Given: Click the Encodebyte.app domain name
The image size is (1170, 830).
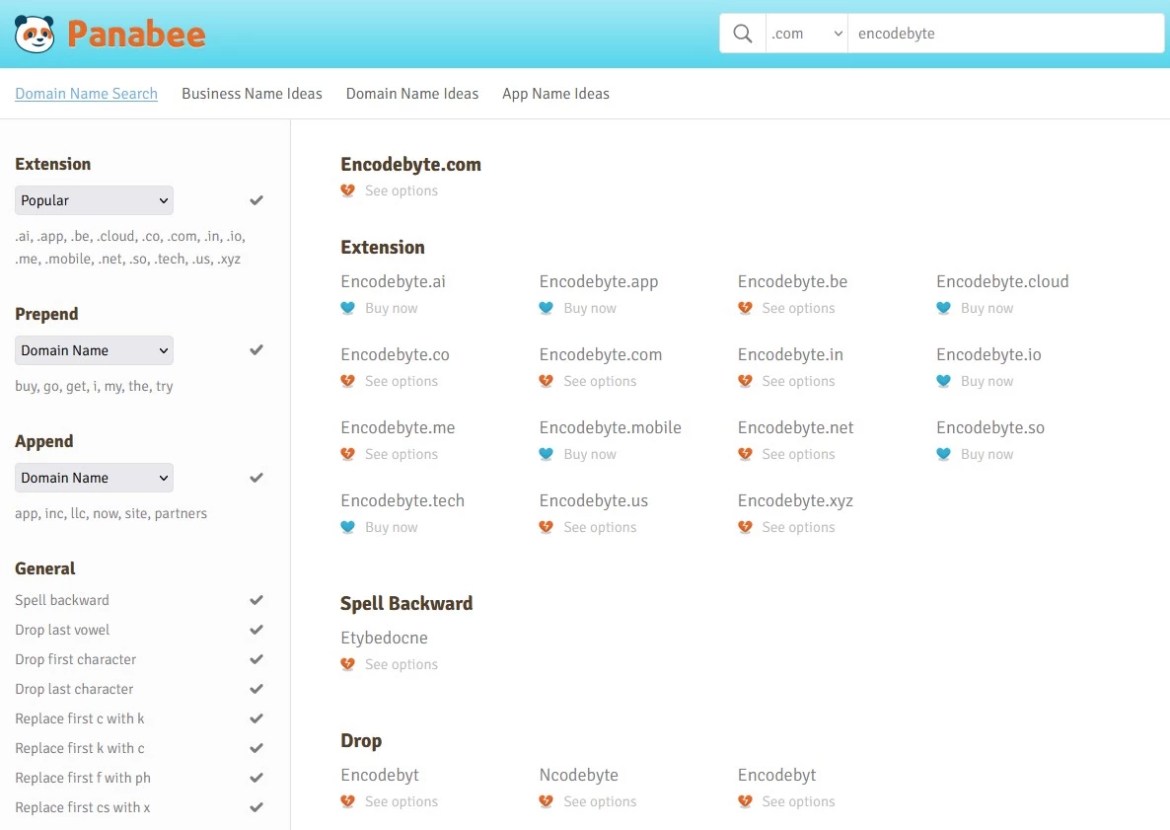Looking at the screenshot, I should [599, 281].
